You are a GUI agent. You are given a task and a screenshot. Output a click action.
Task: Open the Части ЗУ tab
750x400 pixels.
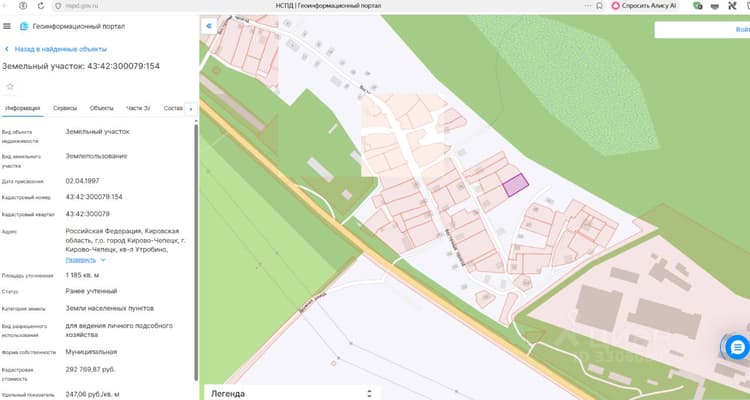pos(138,108)
